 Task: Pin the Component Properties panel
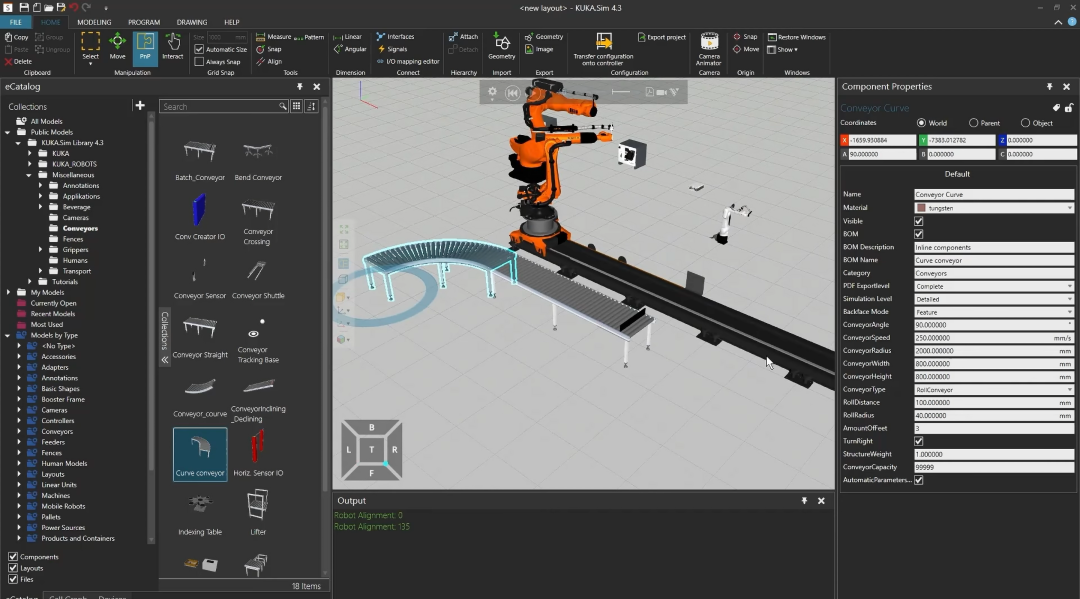[1049, 87]
